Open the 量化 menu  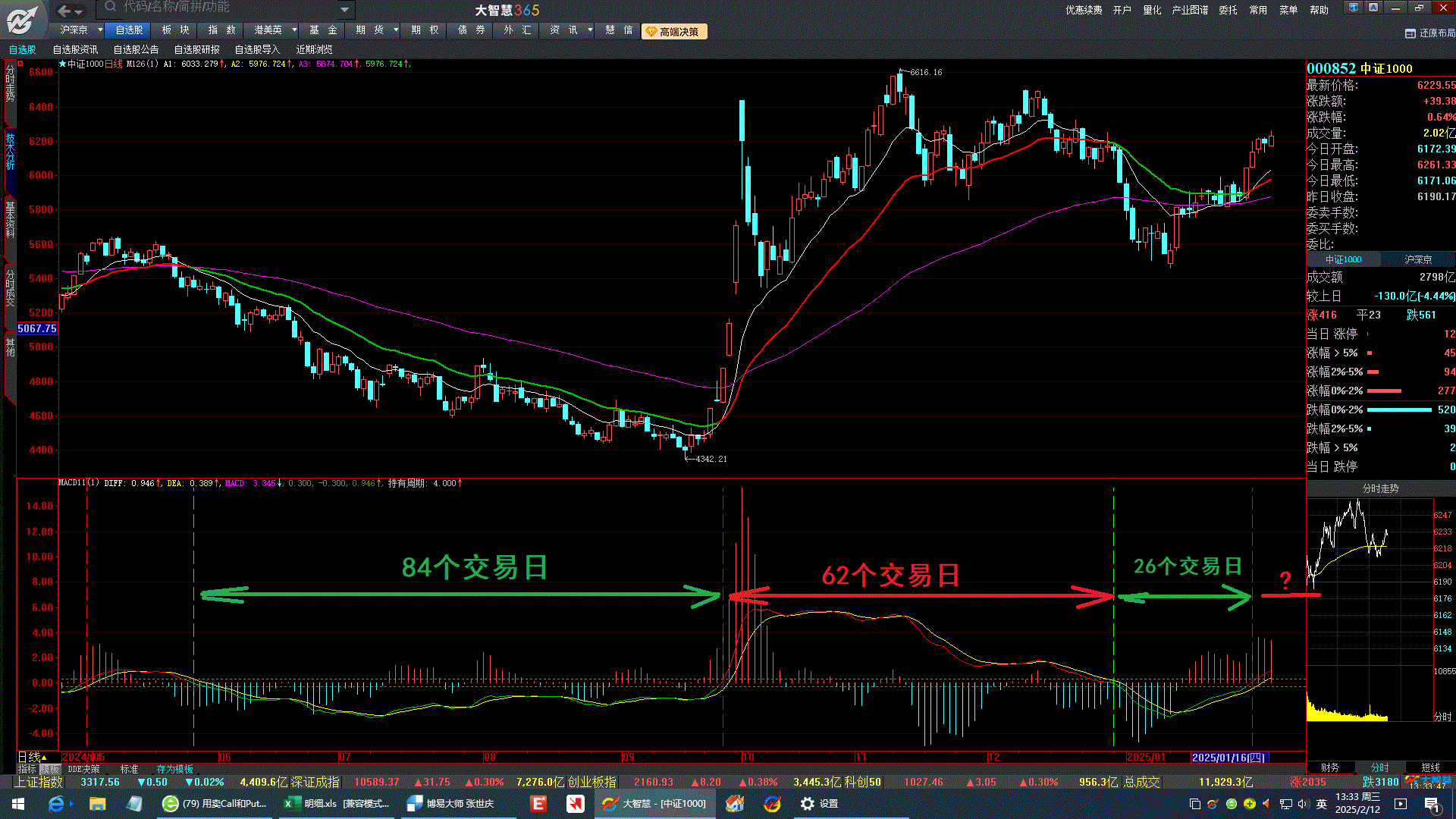[1152, 10]
